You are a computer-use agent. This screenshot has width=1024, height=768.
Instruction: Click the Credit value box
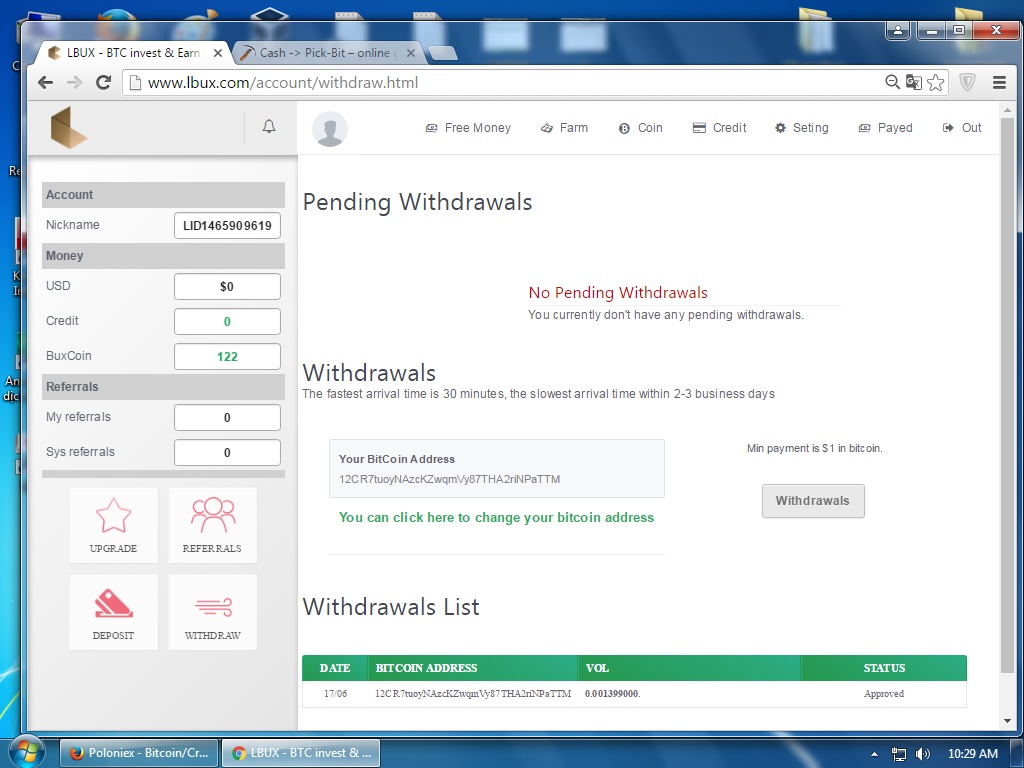click(x=227, y=321)
